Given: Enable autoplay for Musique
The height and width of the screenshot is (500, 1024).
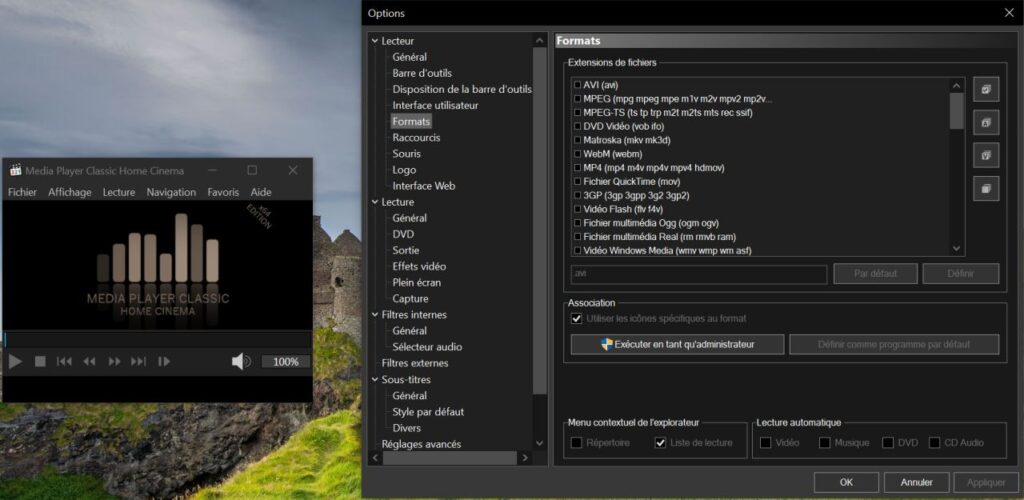Looking at the screenshot, I should click(825, 443).
